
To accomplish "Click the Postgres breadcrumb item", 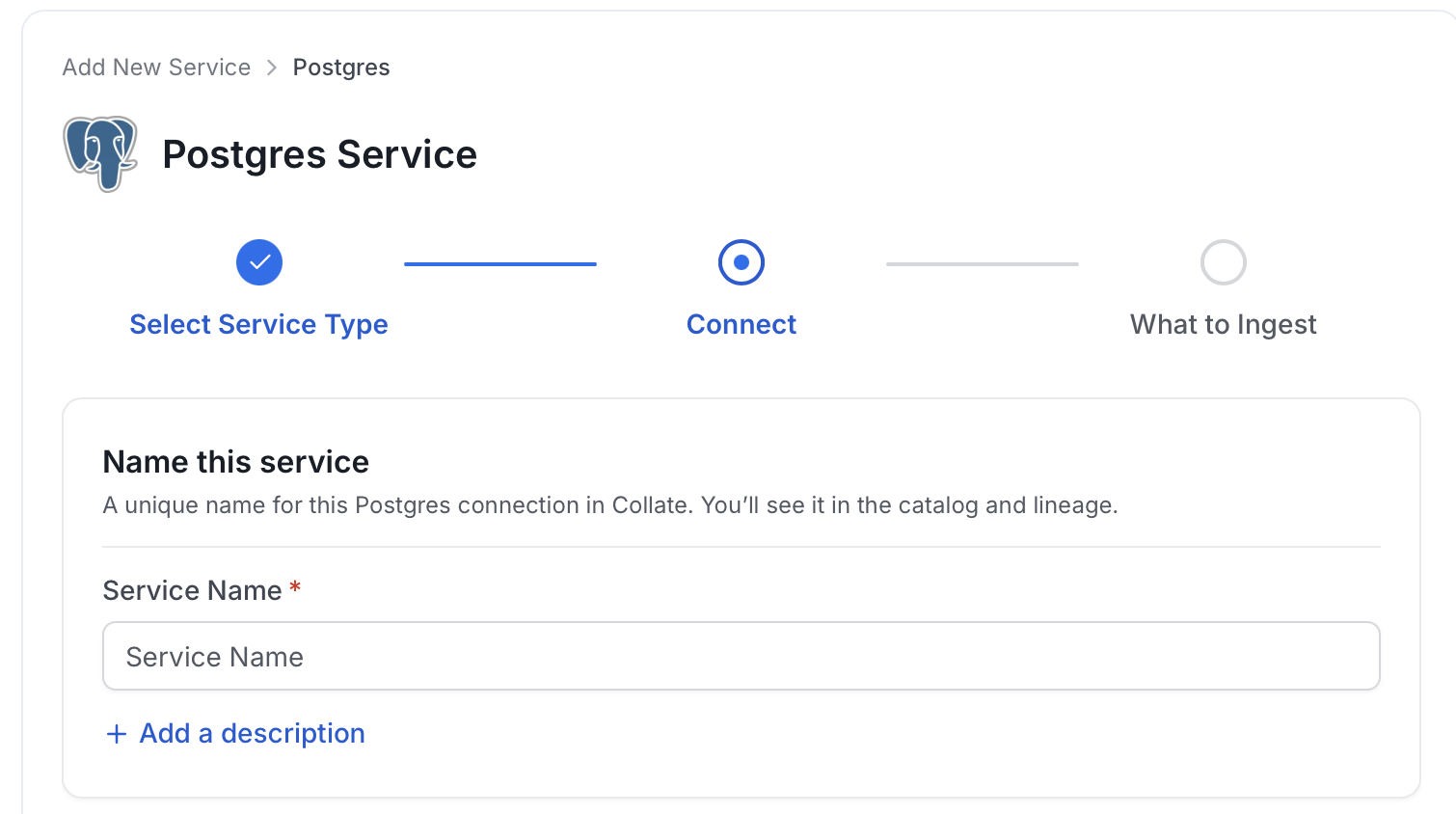I will coord(341,68).
